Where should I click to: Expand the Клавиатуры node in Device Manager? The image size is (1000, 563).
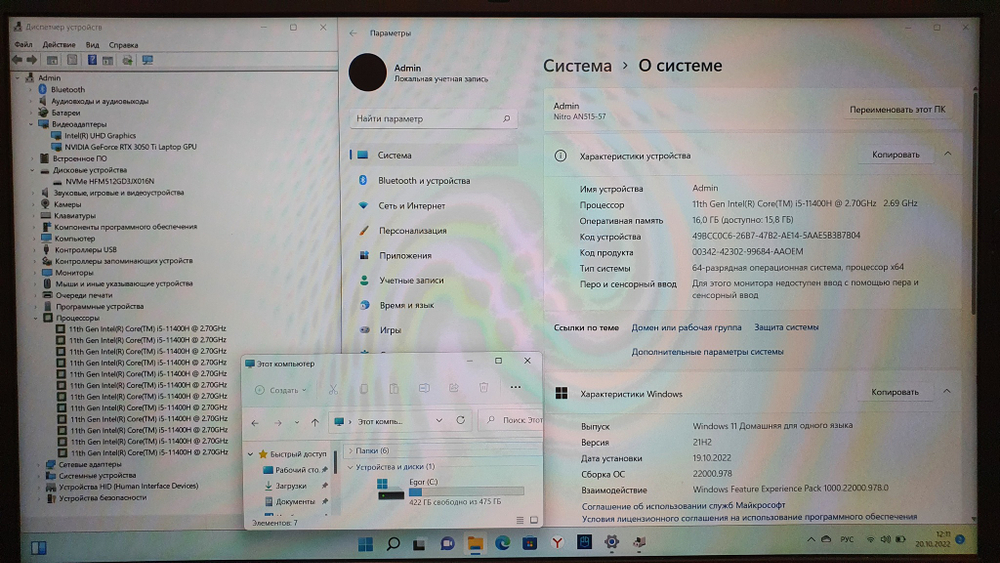(34, 216)
